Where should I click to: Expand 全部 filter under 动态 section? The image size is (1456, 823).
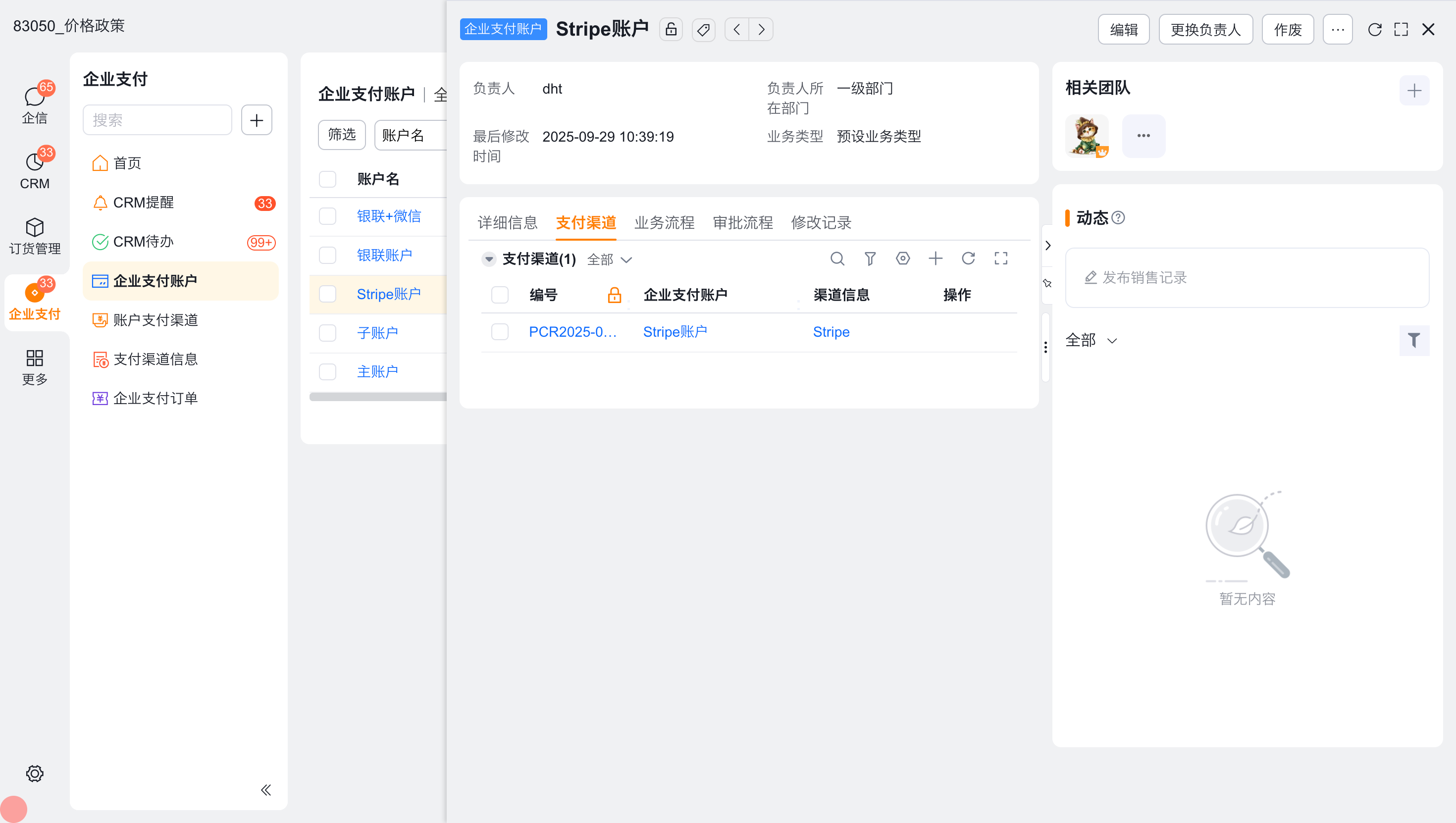pyautogui.click(x=1091, y=340)
